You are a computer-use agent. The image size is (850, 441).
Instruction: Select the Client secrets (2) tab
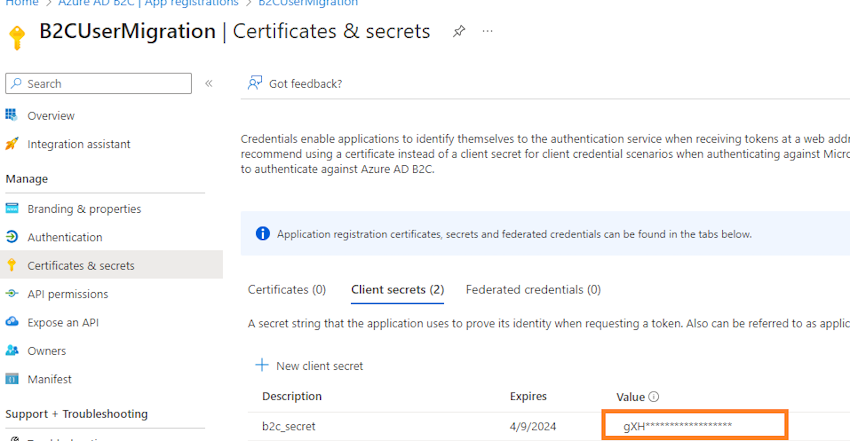(397, 290)
